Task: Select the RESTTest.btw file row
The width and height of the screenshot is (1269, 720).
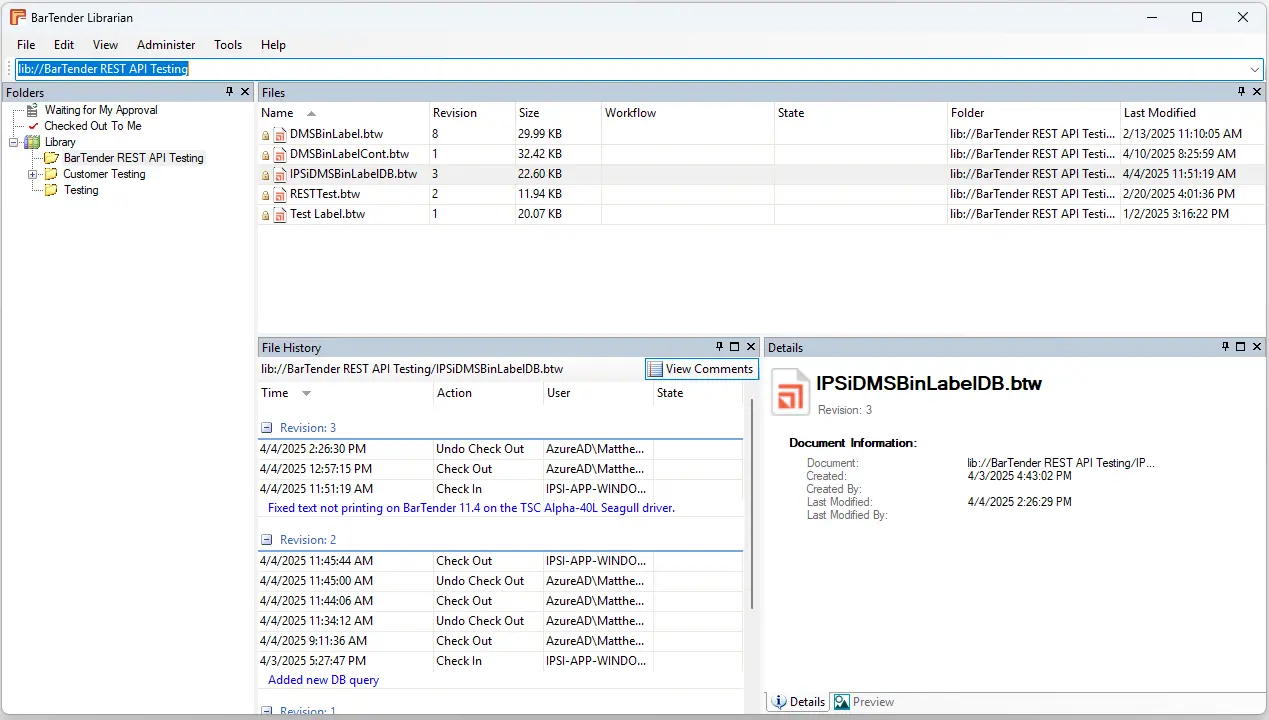Action: (x=761, y=194)
